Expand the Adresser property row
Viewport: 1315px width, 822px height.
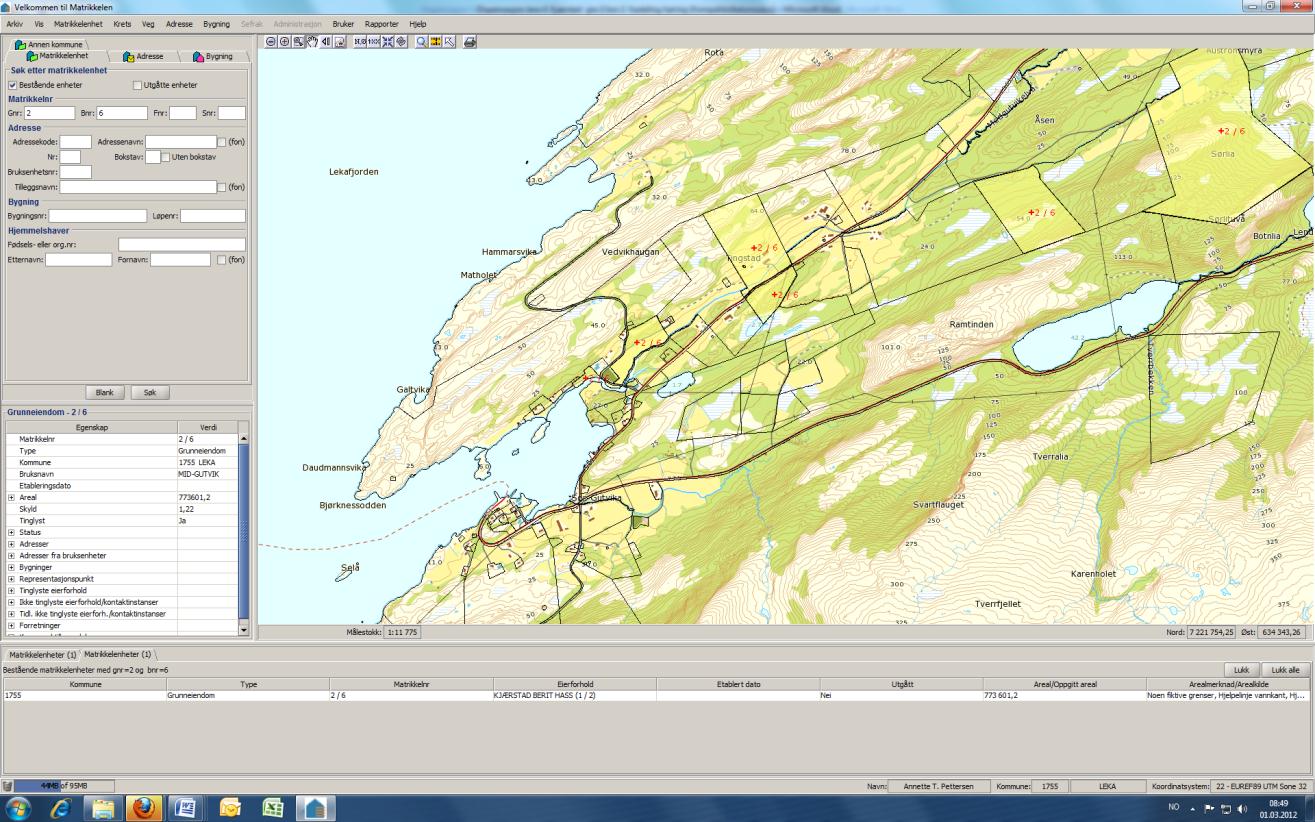pos(11,543)
